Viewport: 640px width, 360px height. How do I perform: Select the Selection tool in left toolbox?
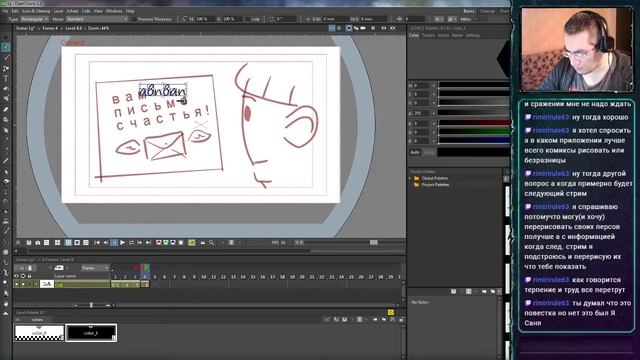(6, 47)
